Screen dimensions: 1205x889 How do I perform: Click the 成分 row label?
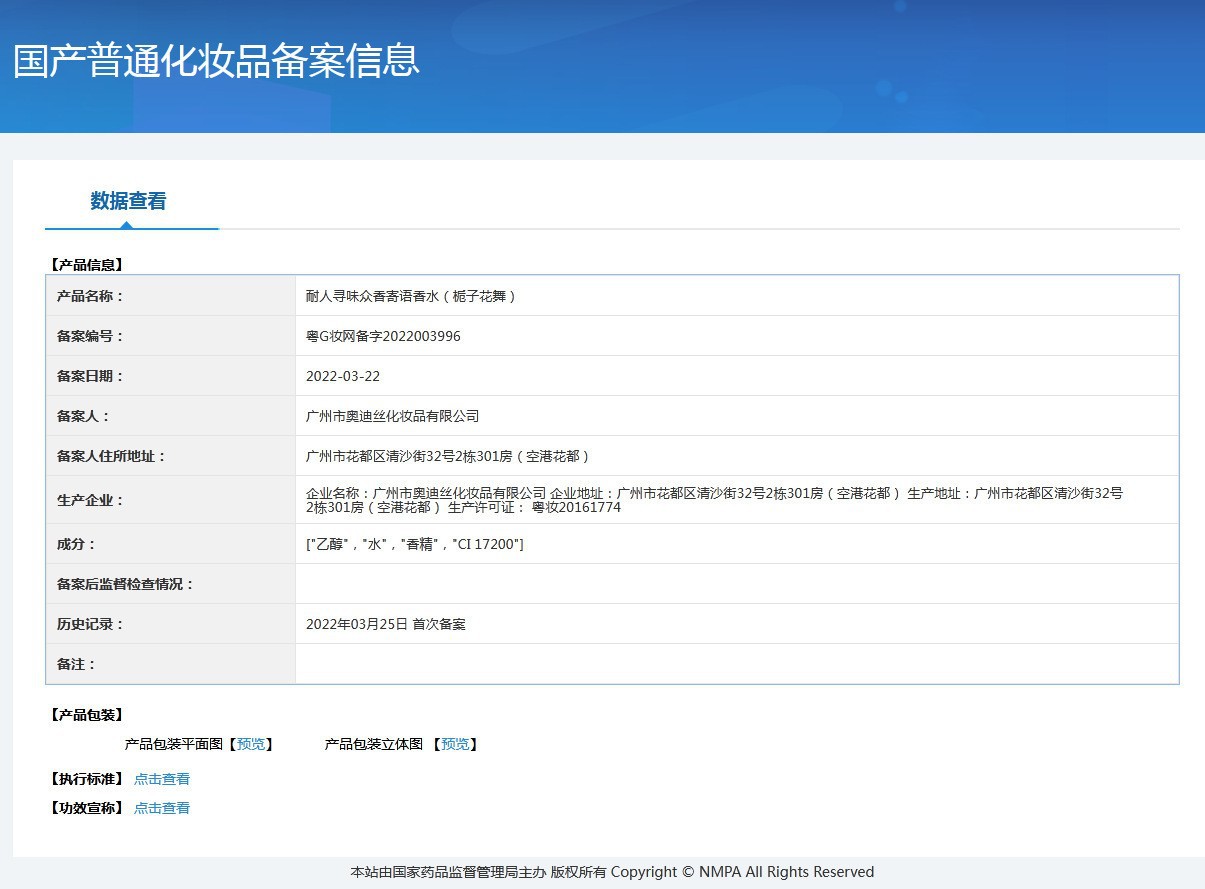coord(76,544)
